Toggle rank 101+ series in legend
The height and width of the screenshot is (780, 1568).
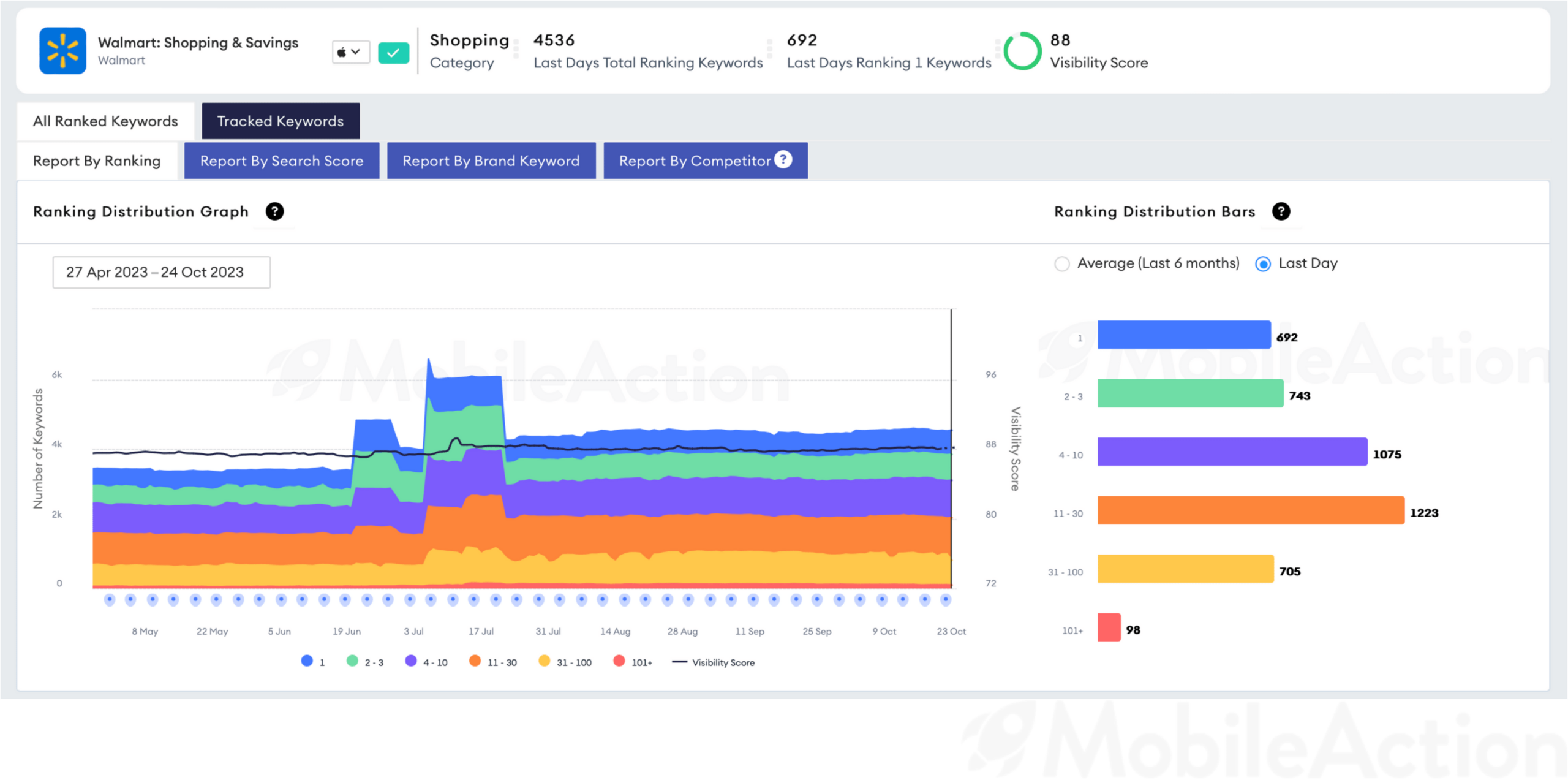[633, 662]
